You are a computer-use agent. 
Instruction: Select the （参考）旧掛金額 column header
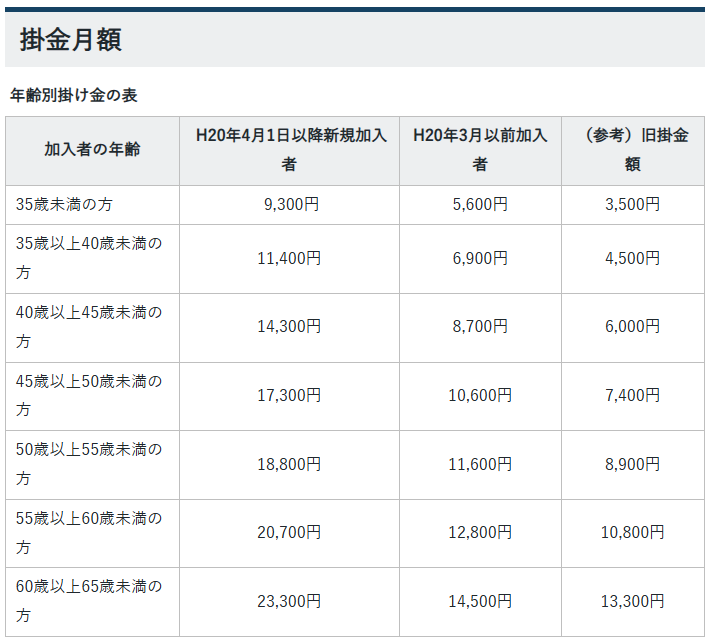pos(632,150)
